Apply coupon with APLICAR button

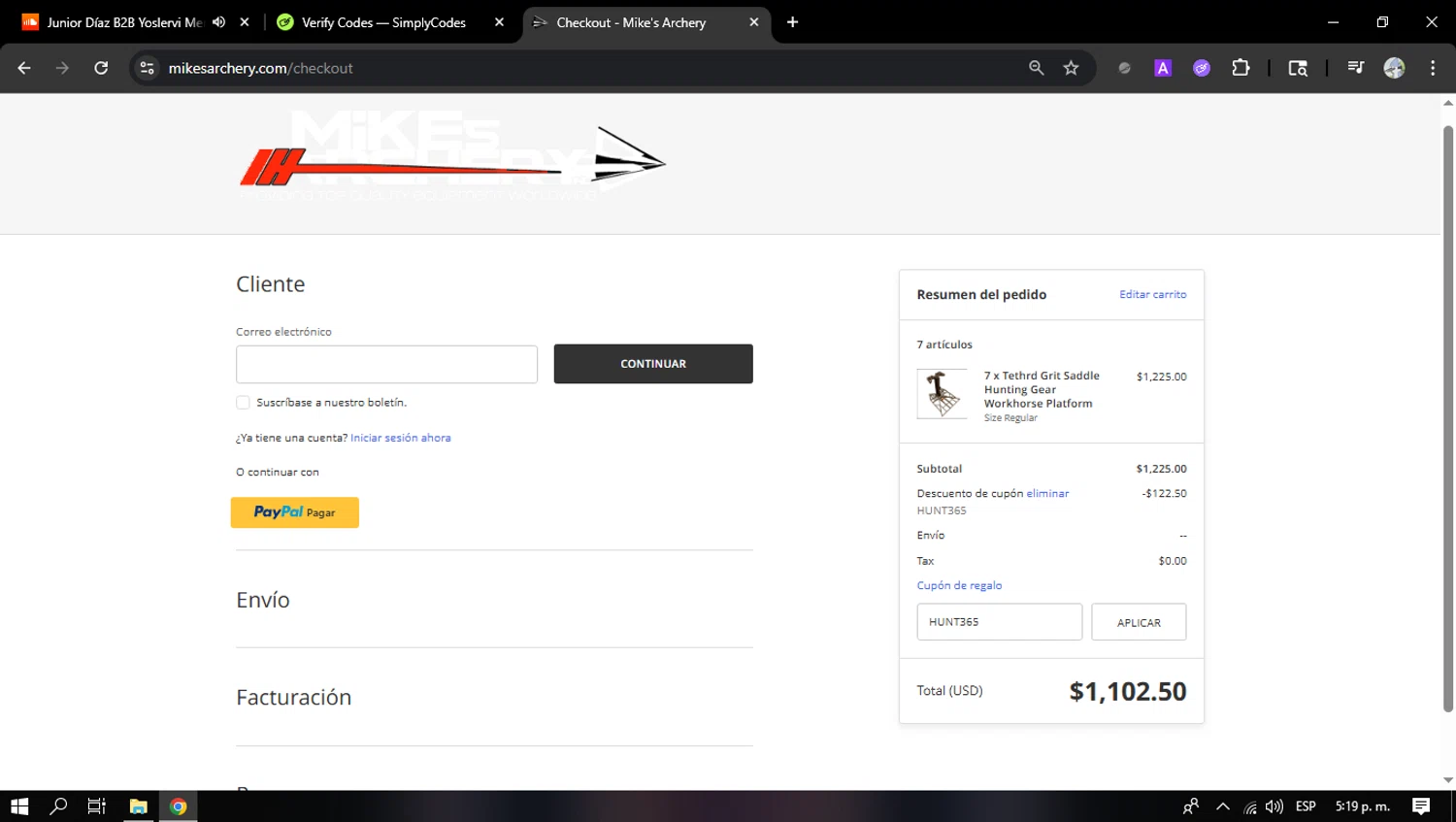1139,622
